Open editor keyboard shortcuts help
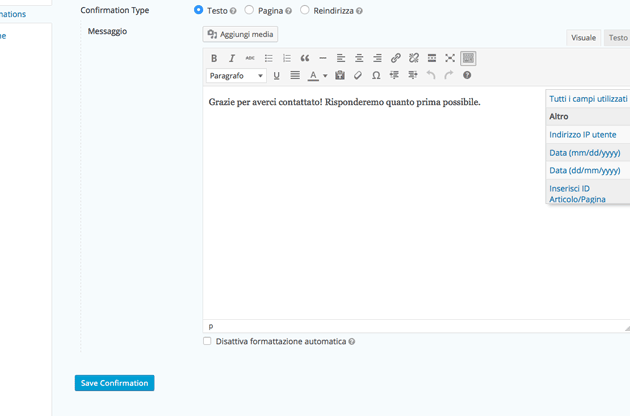Viewport: 630px width, 416px height. pyautogui.click(x=467, y=76)
